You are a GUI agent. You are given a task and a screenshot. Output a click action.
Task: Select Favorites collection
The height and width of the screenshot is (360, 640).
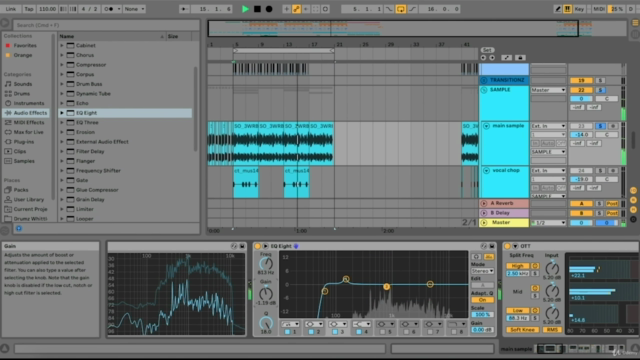click(25, 45)
